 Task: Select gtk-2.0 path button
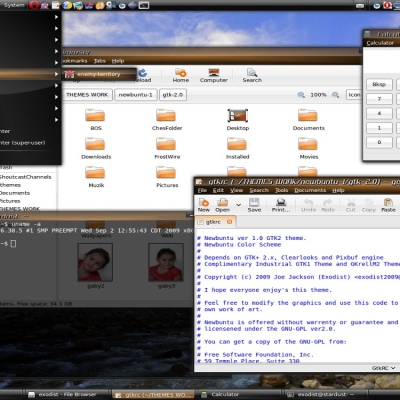(x=173, y=95)
